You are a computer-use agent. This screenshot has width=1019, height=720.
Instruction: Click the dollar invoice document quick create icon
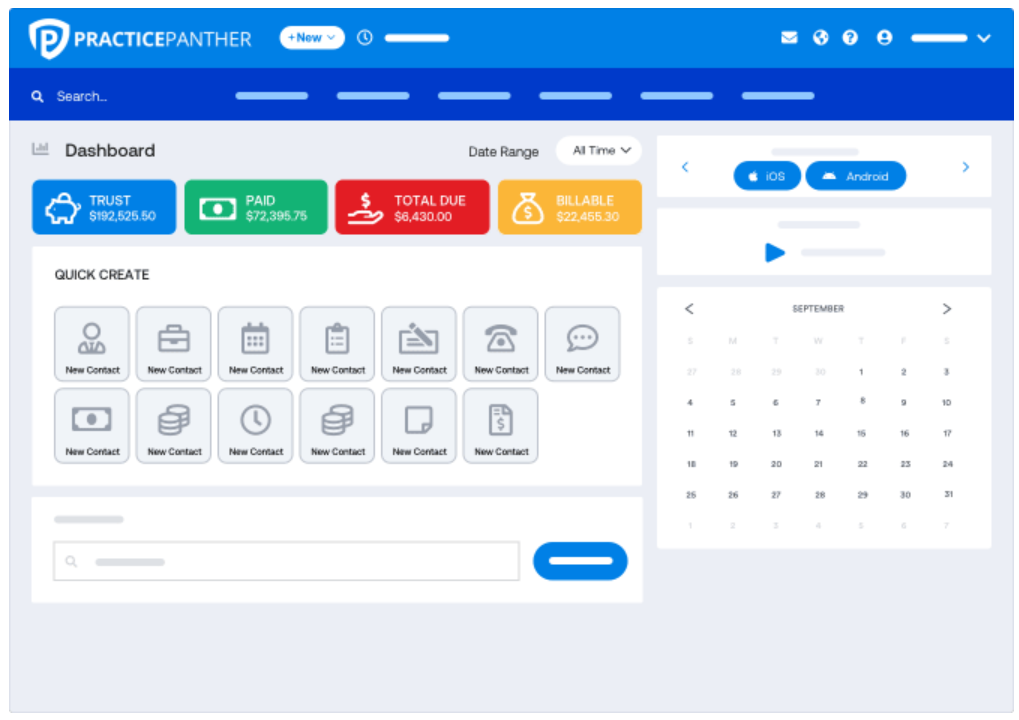501,426
